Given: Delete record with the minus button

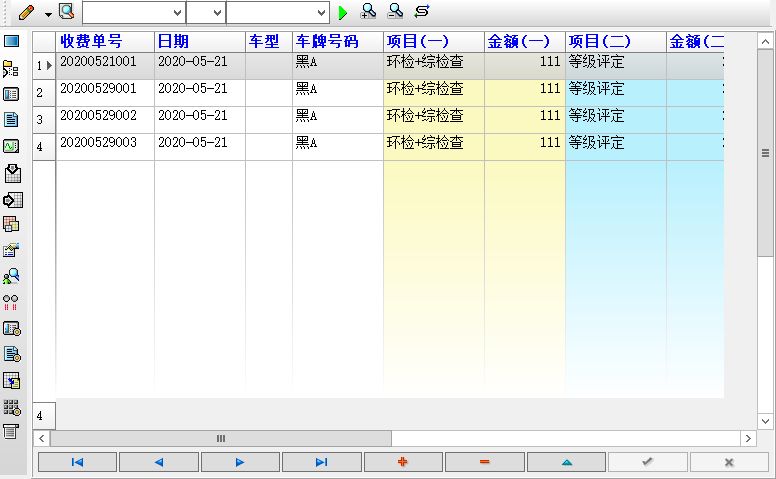Looking at the screenshot, I should pos(485,462).
